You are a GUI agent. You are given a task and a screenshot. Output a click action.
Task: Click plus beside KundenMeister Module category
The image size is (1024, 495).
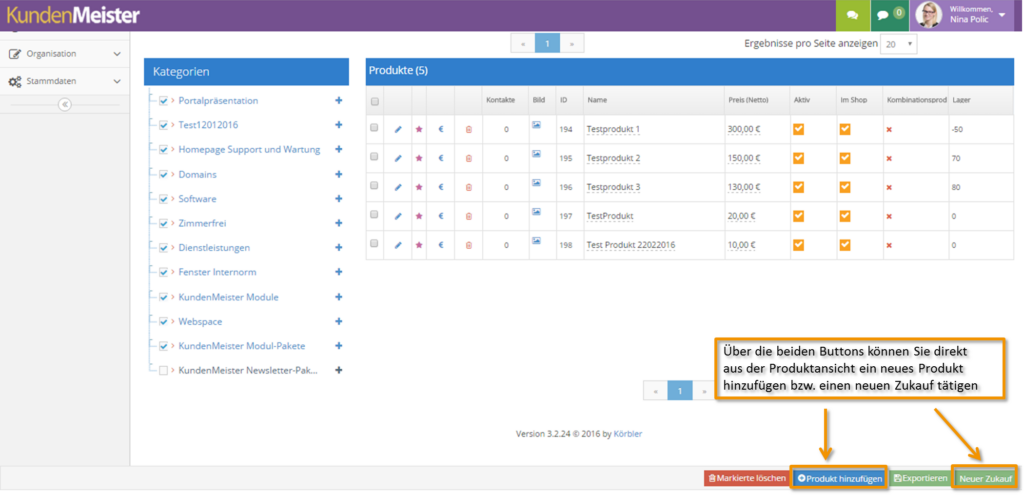point(338,297)
